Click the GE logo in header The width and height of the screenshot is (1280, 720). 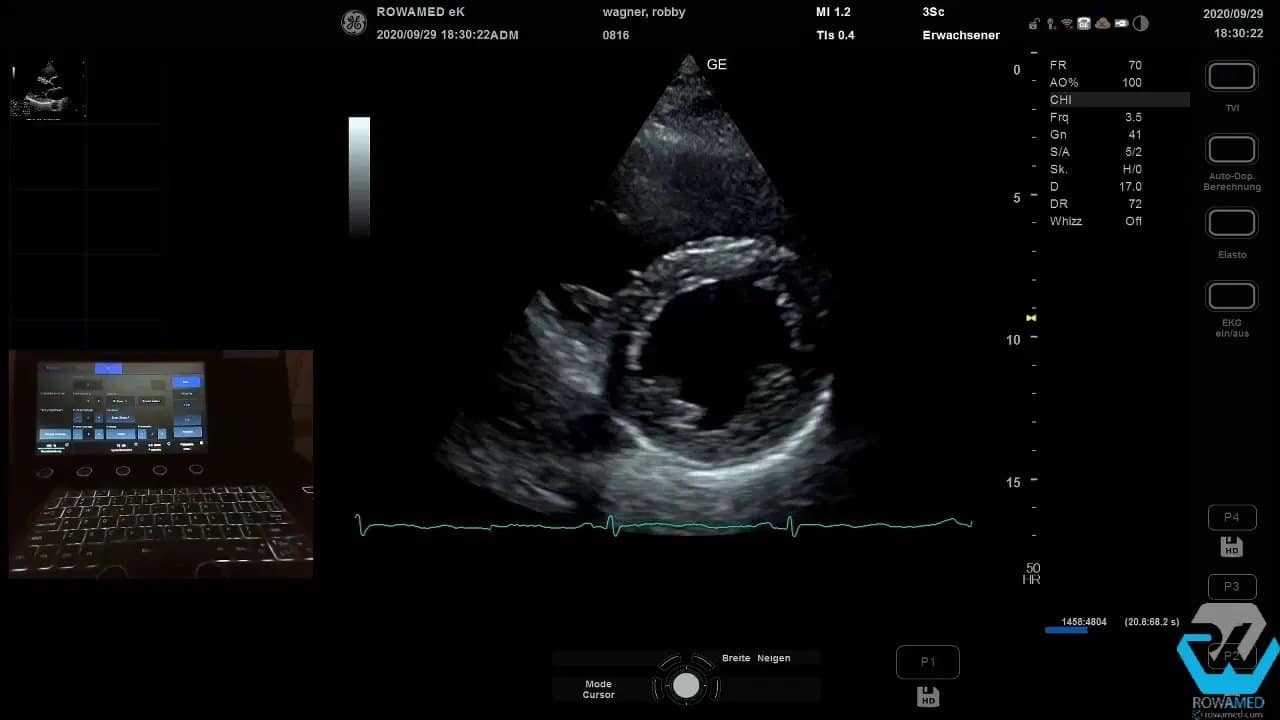point(354,22)
